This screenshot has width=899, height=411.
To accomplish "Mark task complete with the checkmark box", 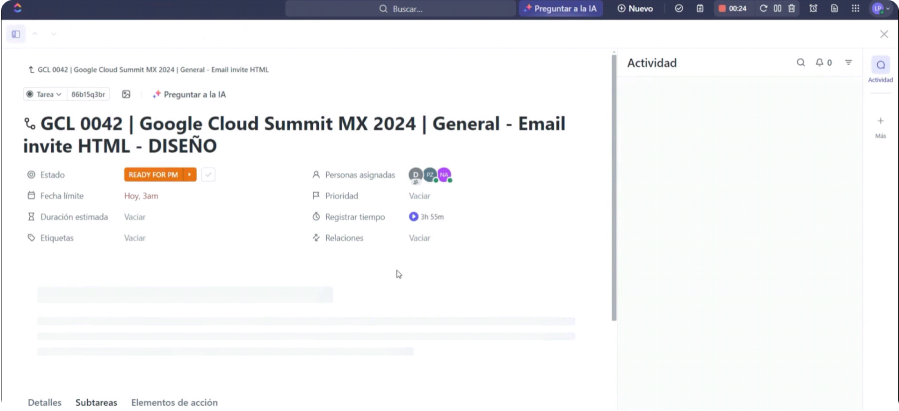I will point(208,174).
